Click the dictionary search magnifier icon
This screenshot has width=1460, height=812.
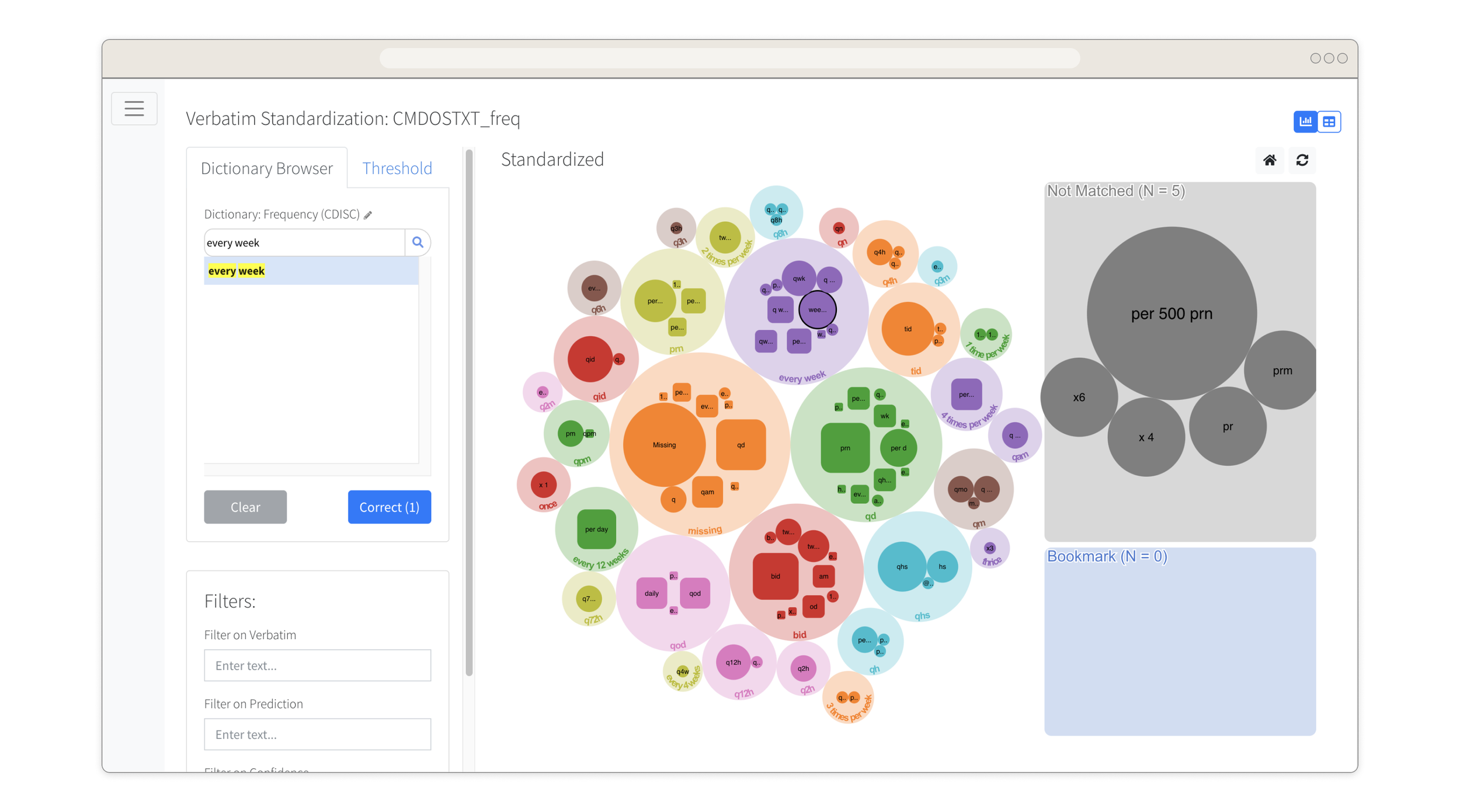coord(418,242)
